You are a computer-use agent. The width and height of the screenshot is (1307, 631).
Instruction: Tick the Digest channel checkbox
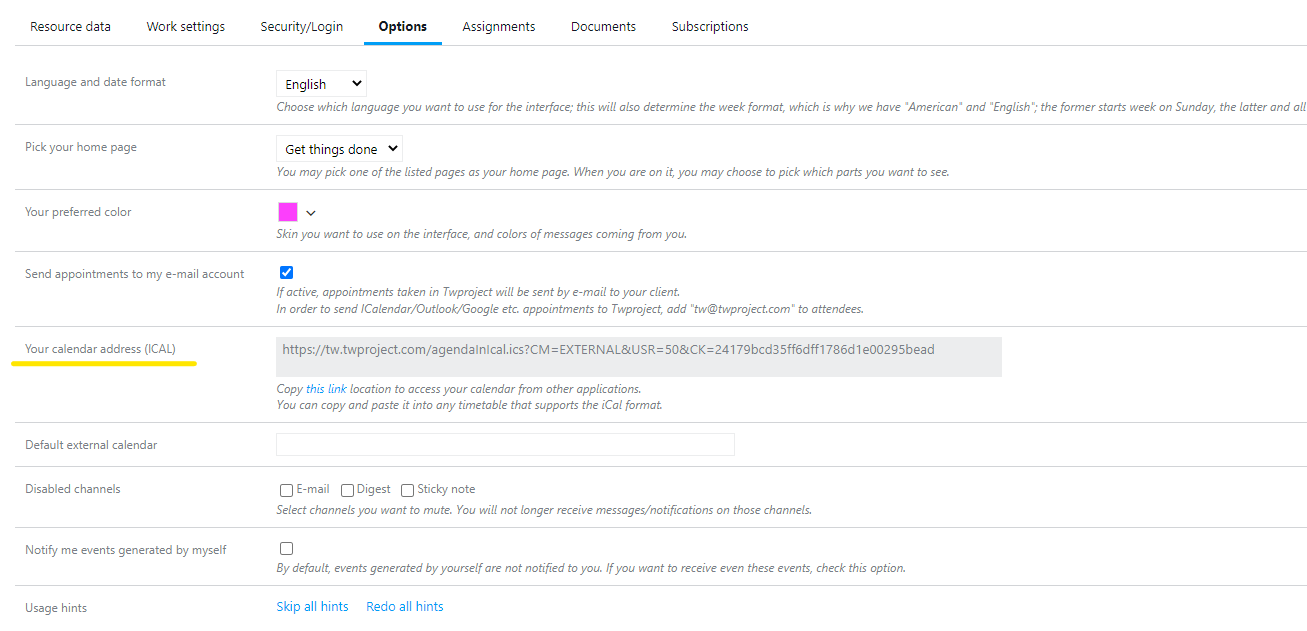coord(347,490)
